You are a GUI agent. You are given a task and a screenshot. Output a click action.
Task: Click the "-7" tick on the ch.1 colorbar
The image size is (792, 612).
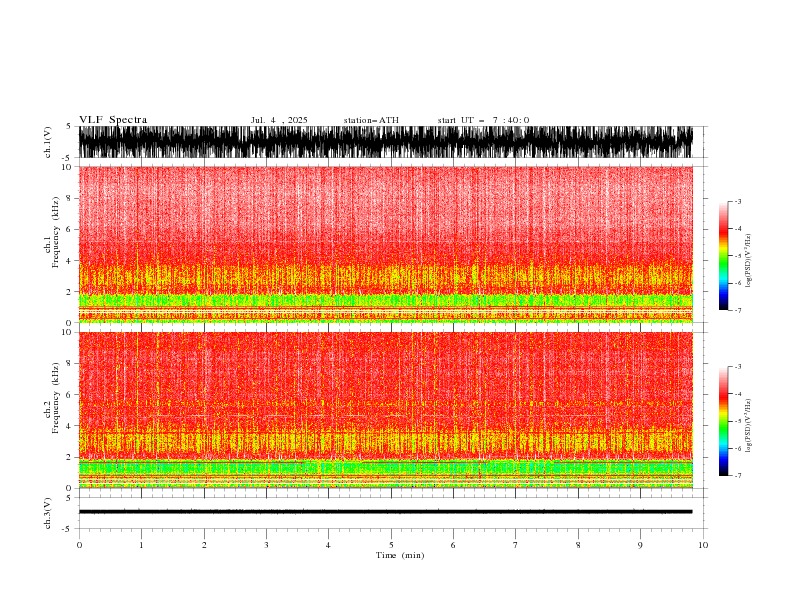click(738, 310)
